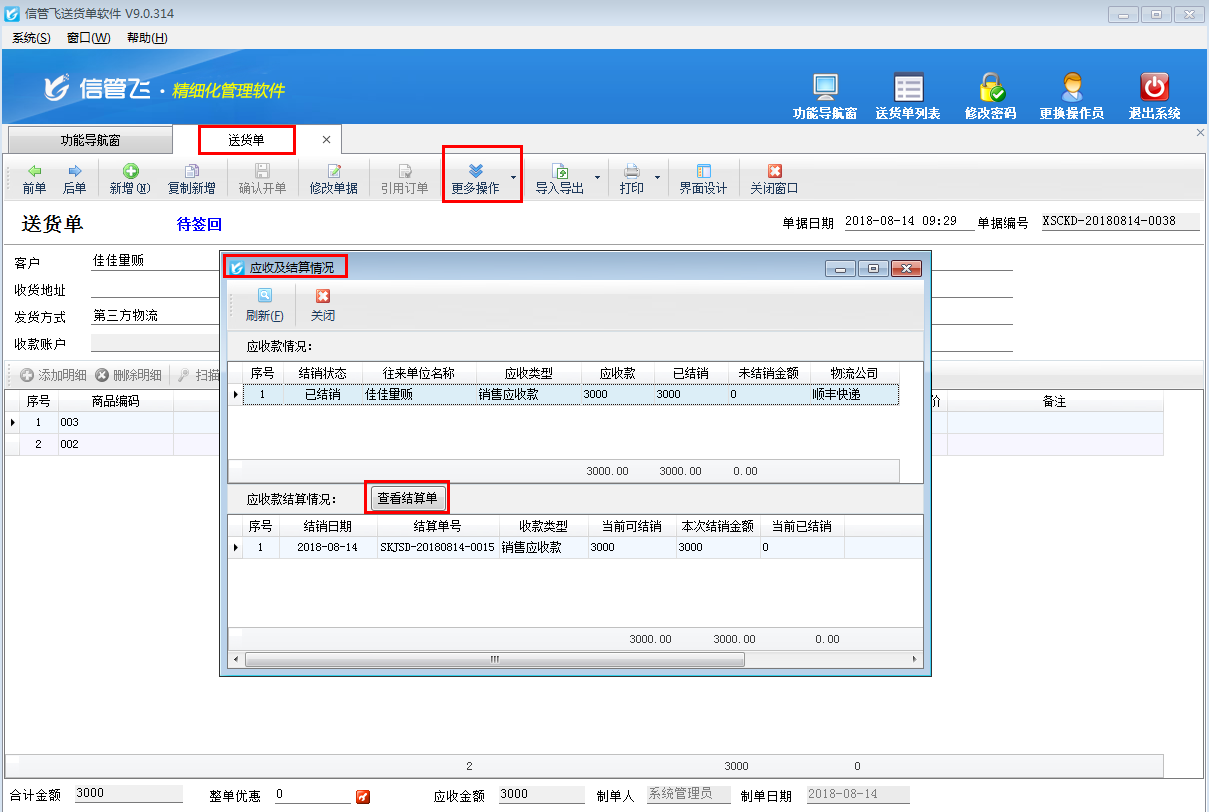Click the 修改密码 change password icon

tap(989, 93)
